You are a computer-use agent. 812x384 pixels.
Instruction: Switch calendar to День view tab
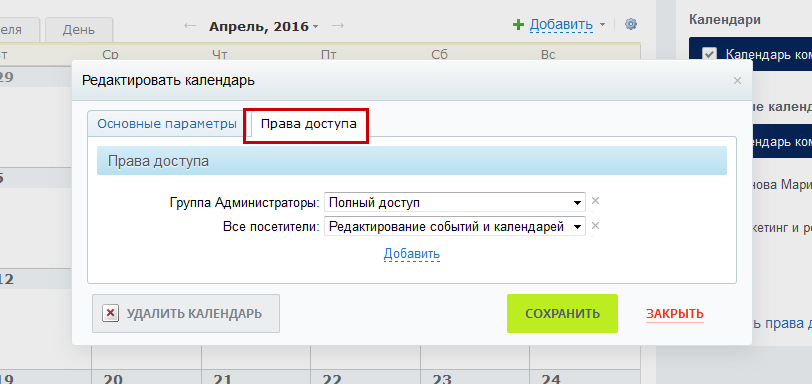click(79, 29)
